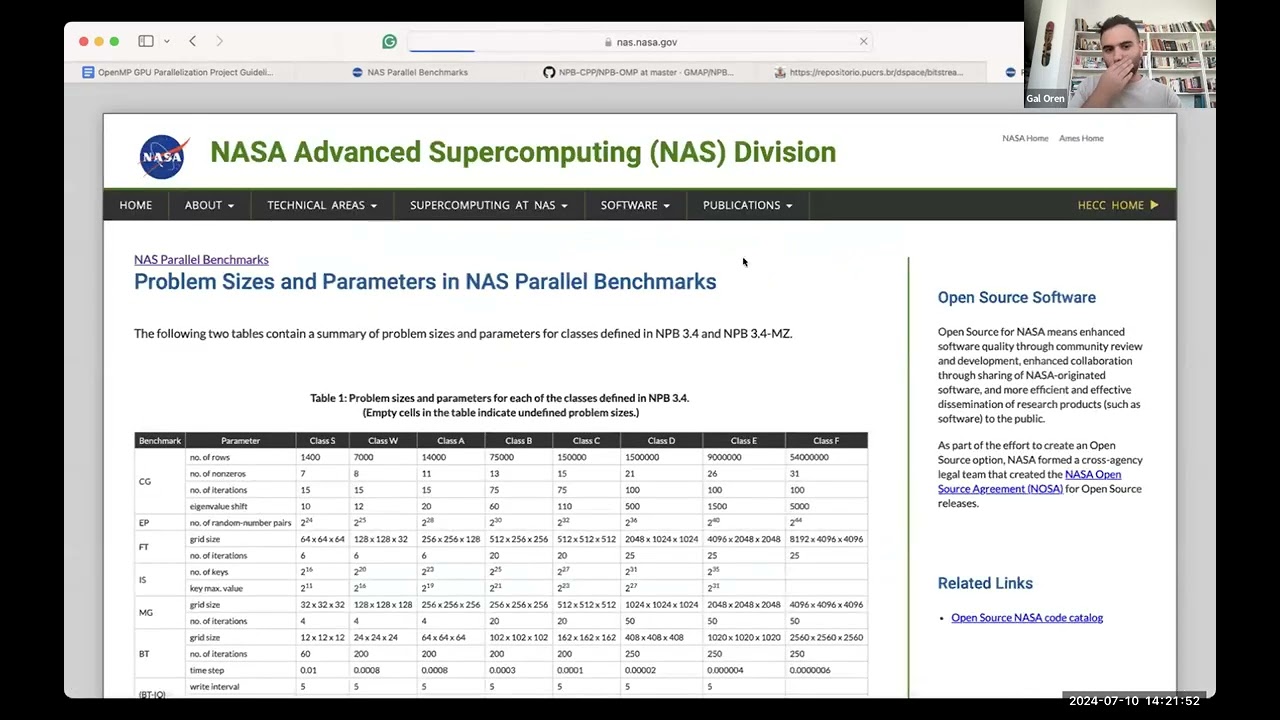1280x720 pixels.
Task: Stop the page load with the X icon
Action: tap(863, 41)
